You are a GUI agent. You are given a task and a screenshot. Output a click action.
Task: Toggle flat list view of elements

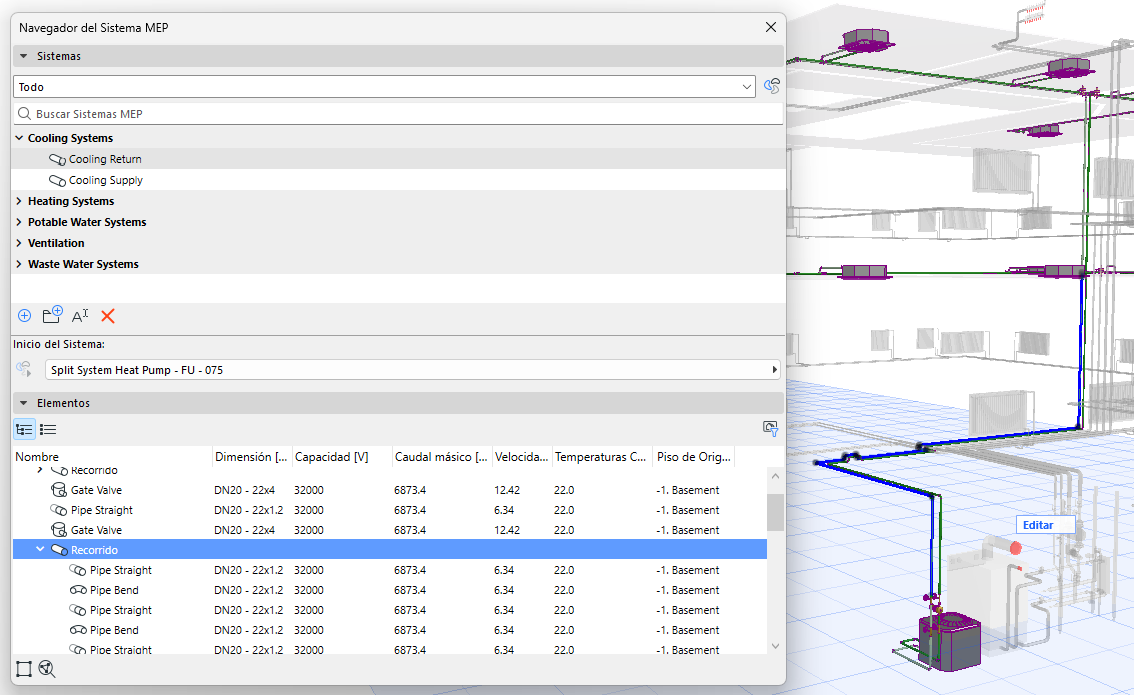tap(48, 430)
